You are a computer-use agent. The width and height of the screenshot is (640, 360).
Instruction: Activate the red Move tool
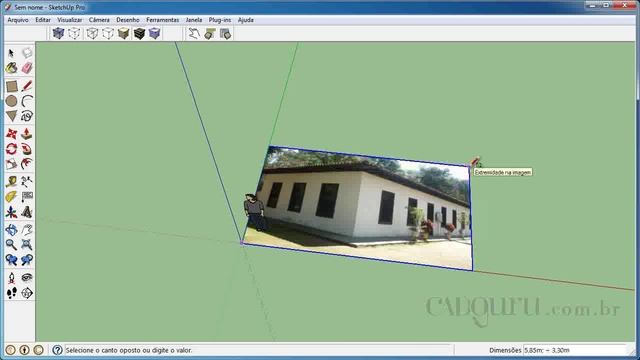tap(11, 133)
